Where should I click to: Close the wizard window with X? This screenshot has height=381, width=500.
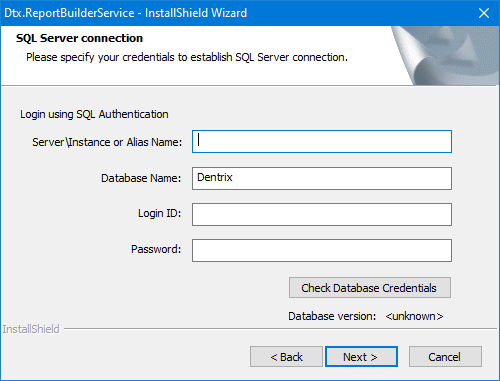(484, 13)
